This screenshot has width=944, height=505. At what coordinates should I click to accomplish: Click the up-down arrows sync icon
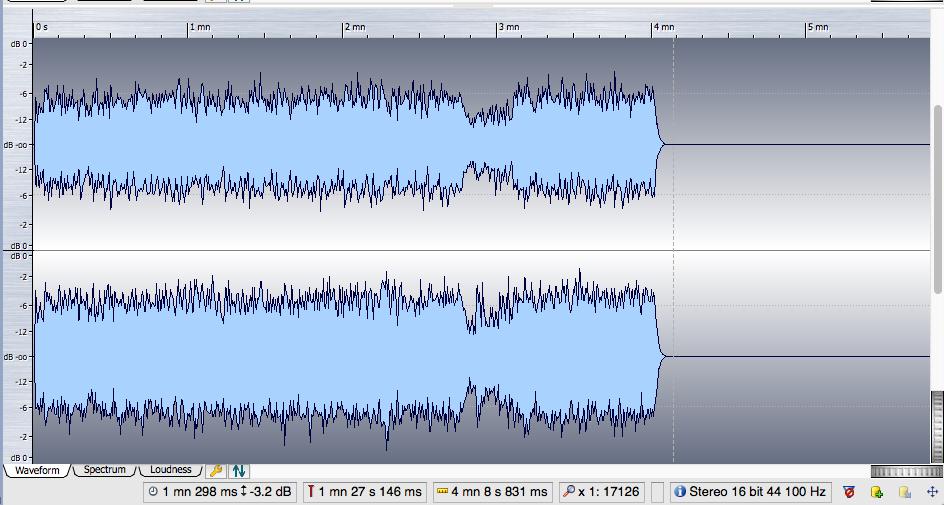[239, 471]
